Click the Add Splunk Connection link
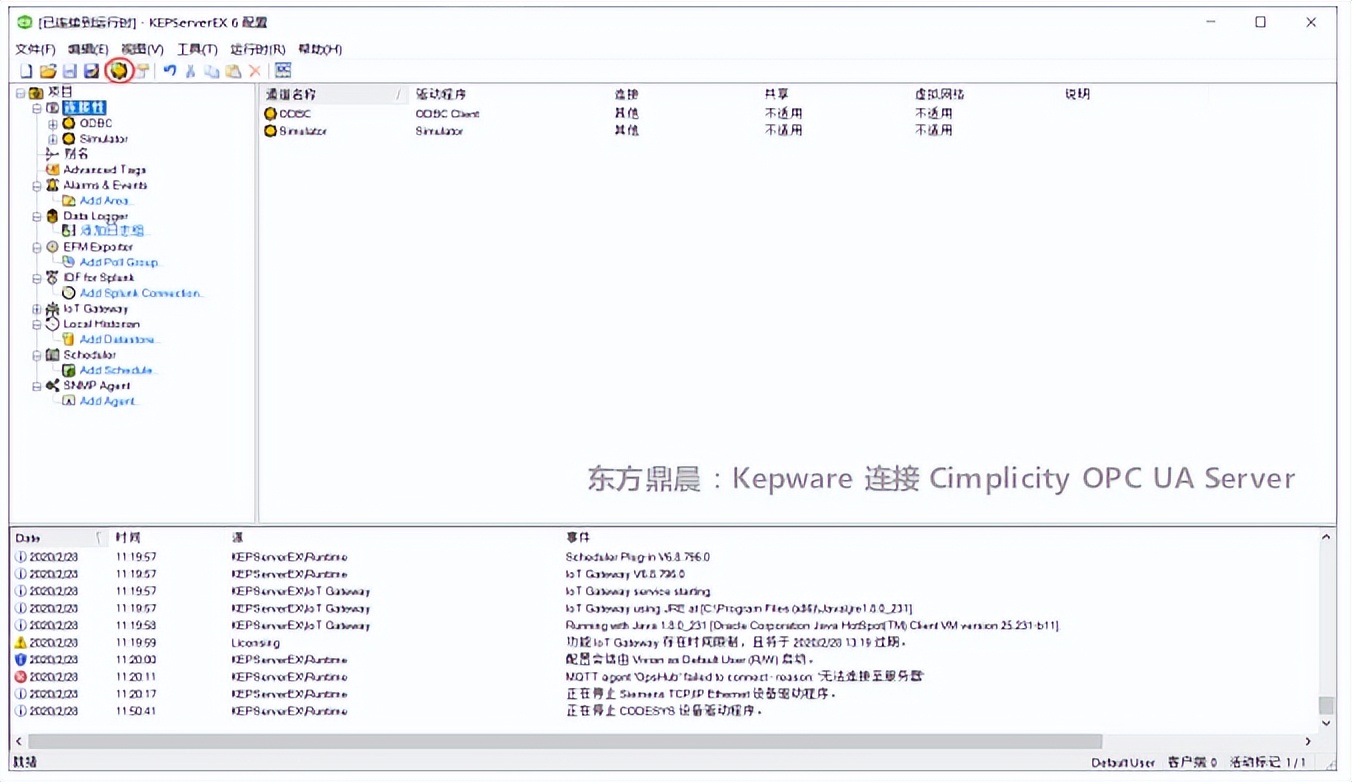Viewport: 1352px width, 782px height. coord(141,293)
